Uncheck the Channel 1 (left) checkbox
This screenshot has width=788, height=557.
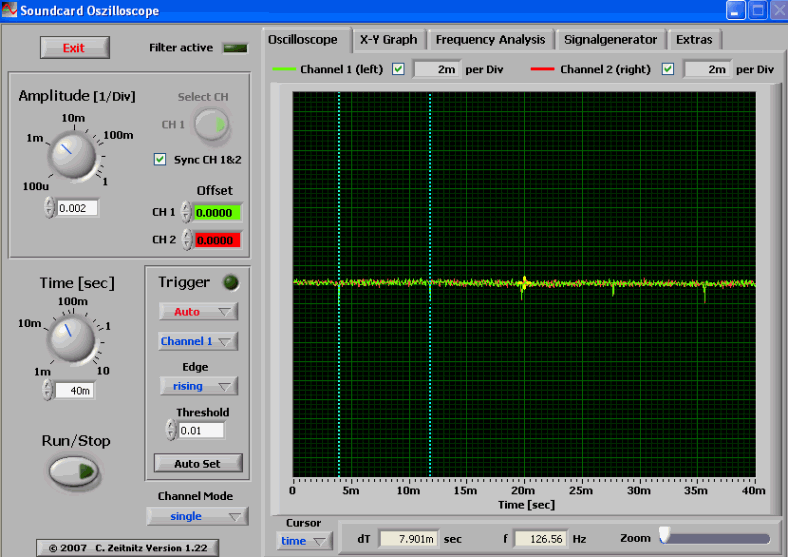[398, 69]
